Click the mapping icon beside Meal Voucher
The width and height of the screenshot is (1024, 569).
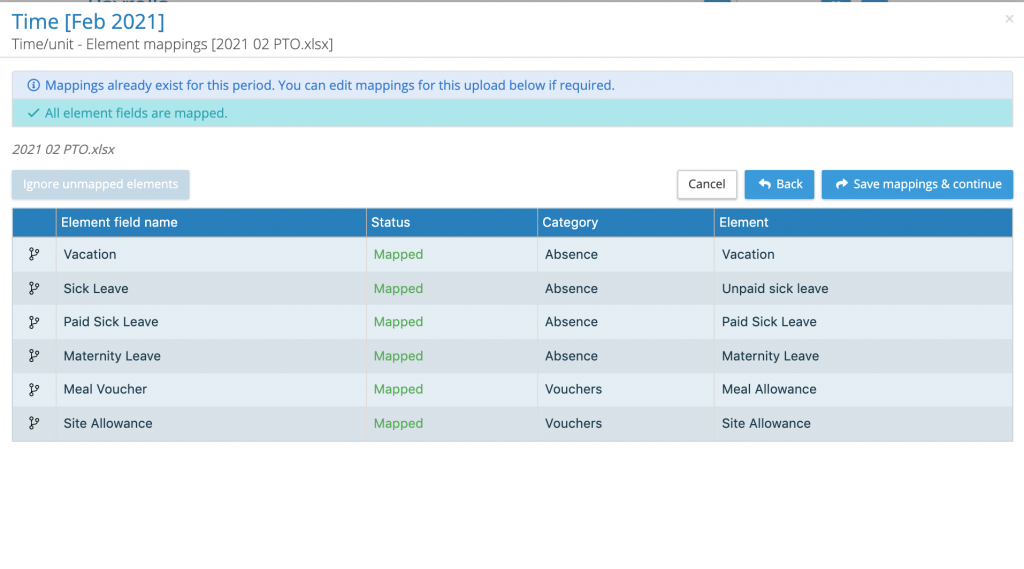34,390
